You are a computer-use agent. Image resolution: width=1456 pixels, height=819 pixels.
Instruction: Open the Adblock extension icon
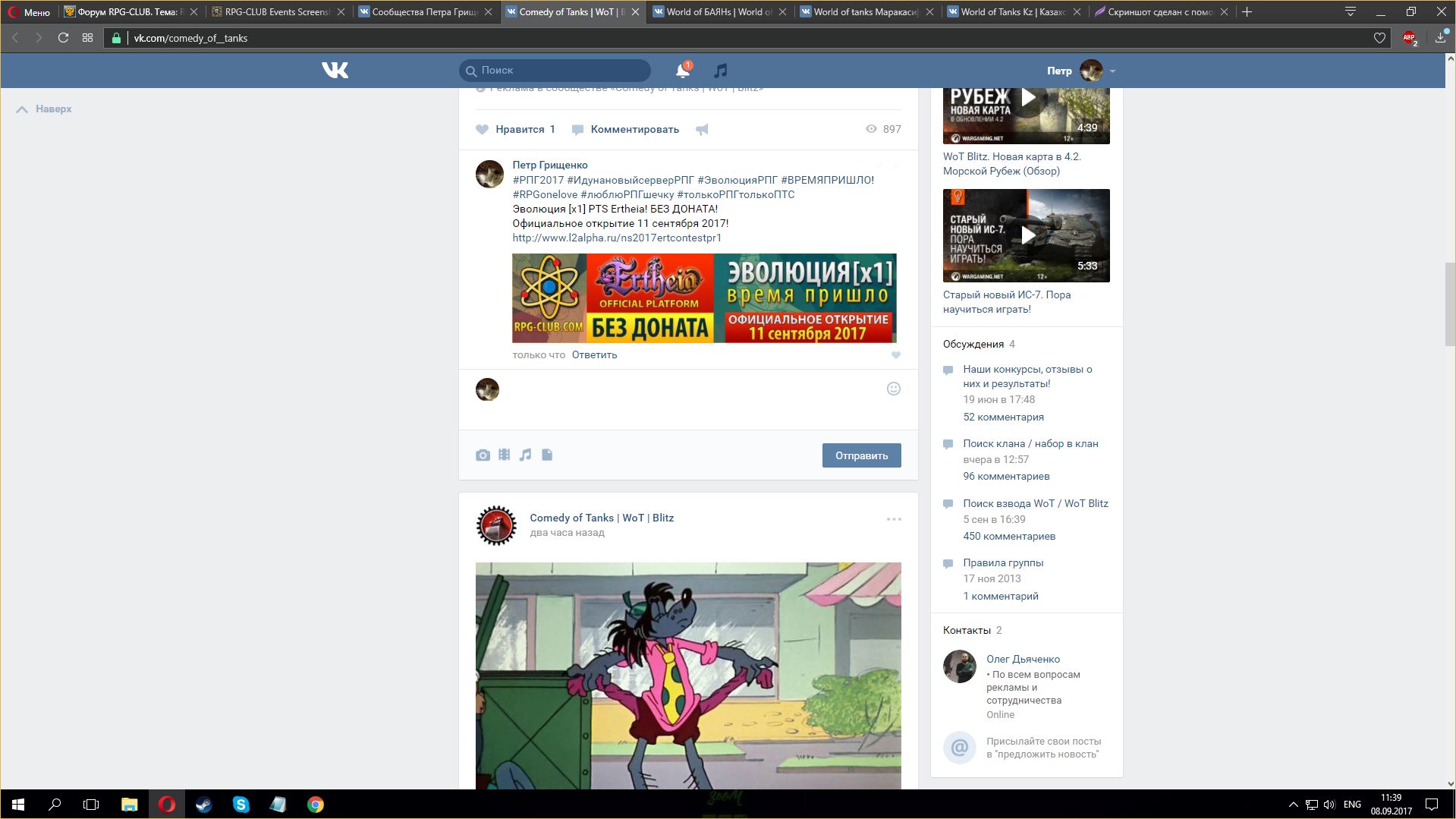(x=1410, y=38)
